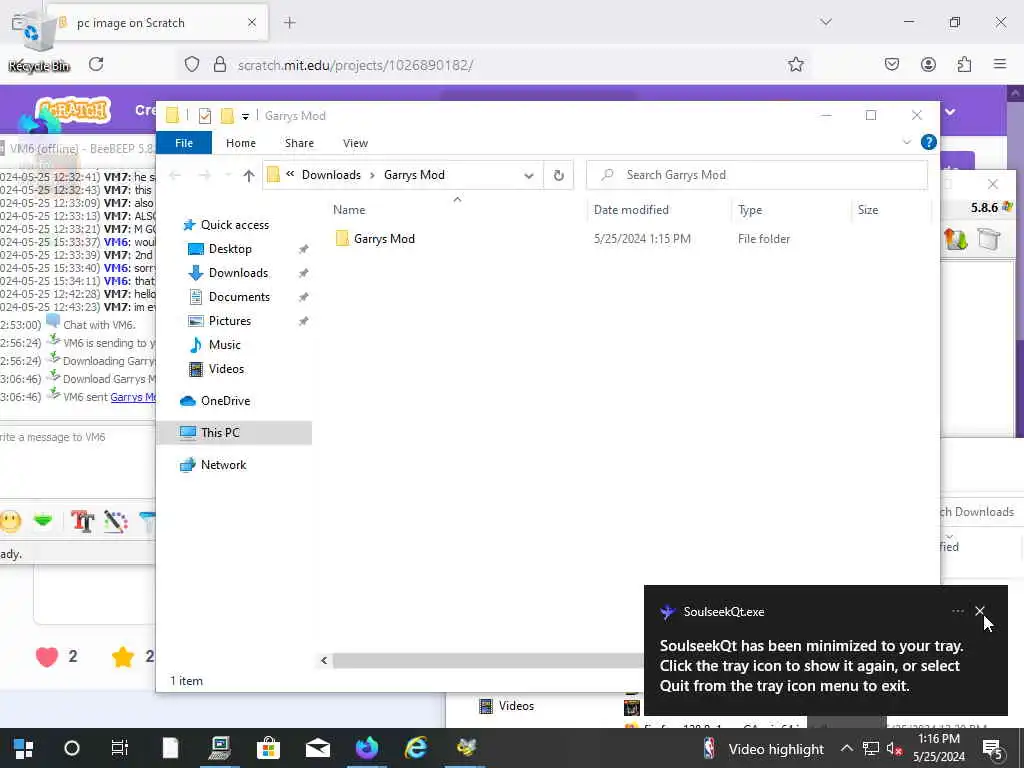Open Pictures in navigation pane
Screen dimensions: 1024x768
229,321
